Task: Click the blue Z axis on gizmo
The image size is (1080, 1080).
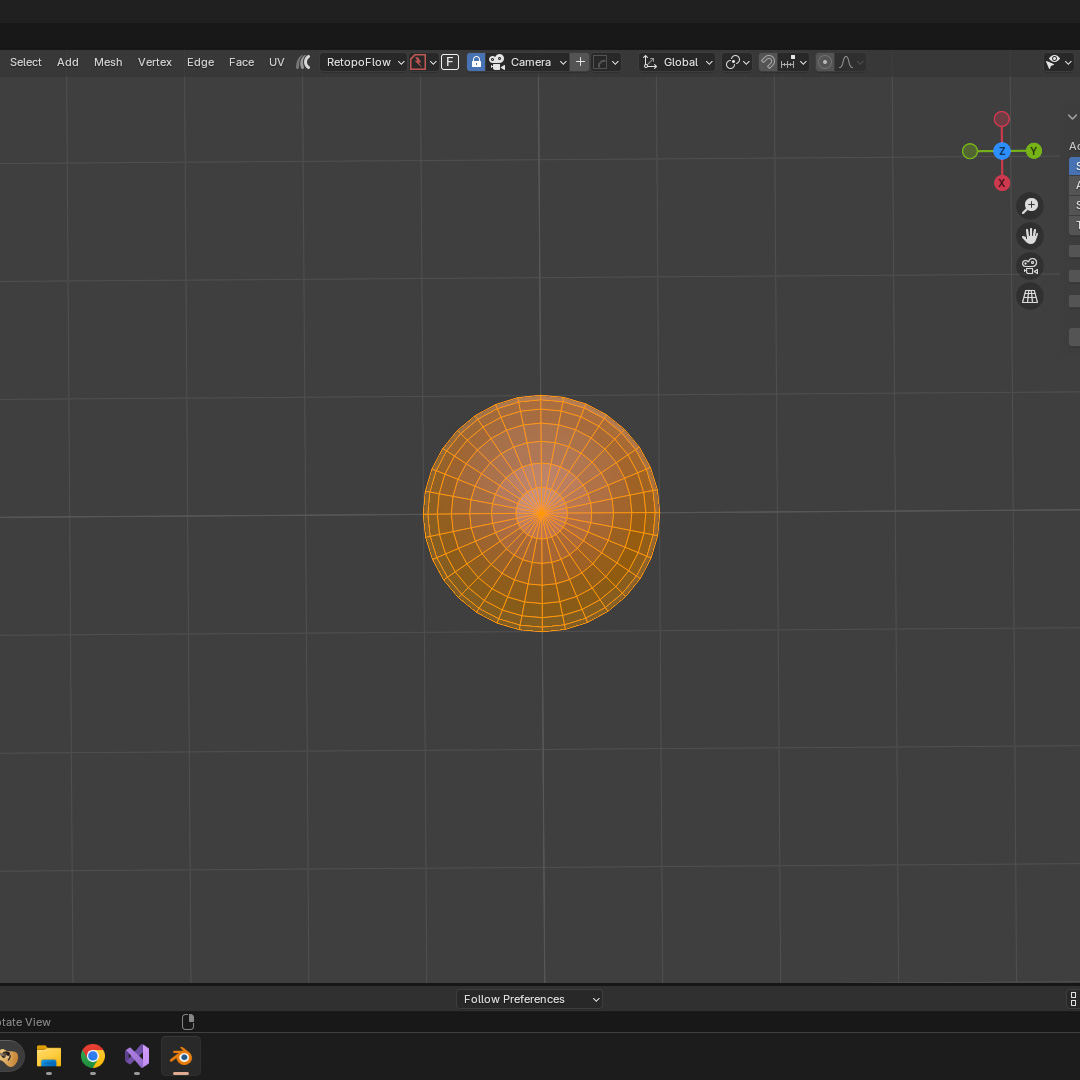Action: 1002,151
